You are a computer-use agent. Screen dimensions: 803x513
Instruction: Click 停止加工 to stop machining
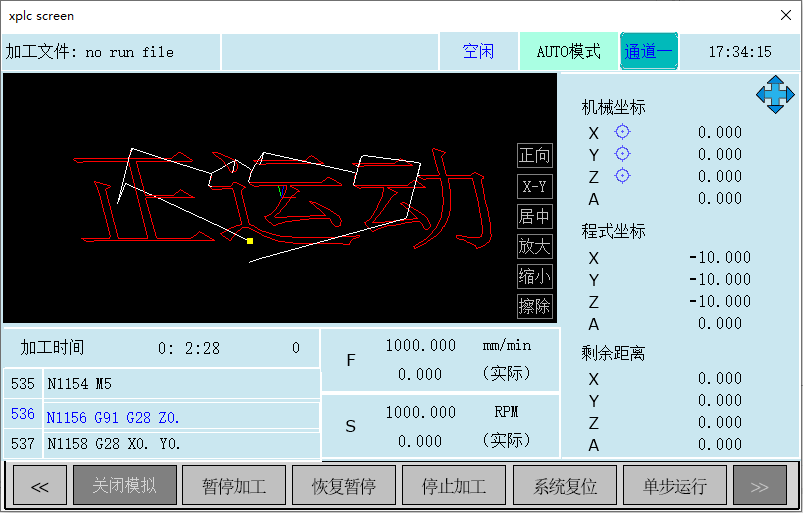tap(454, 485)
